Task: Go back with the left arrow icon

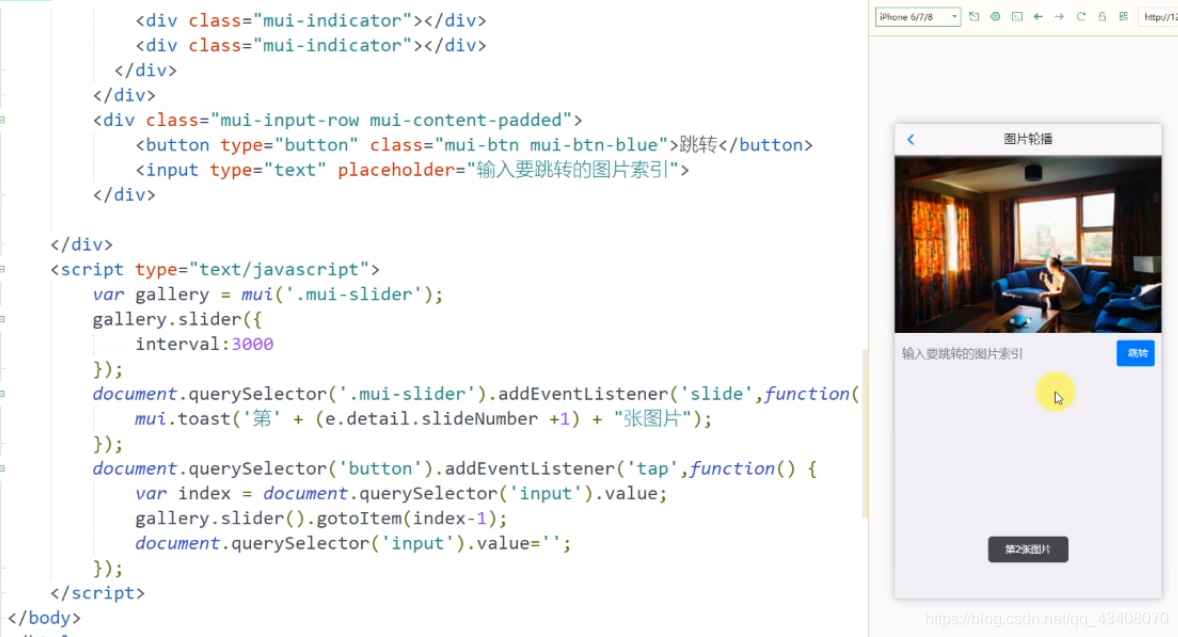Action: click(x=1038, y=17)
